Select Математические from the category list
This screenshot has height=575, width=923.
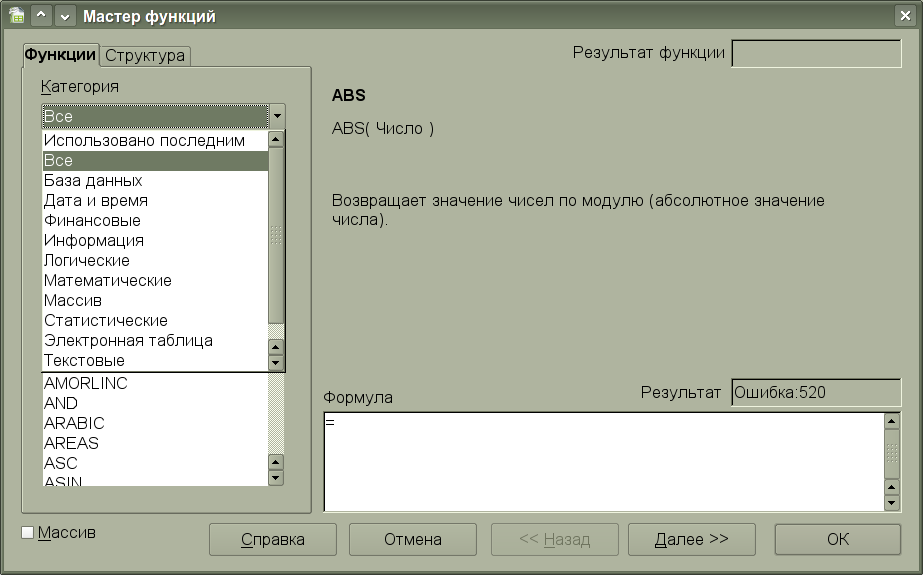107,281
